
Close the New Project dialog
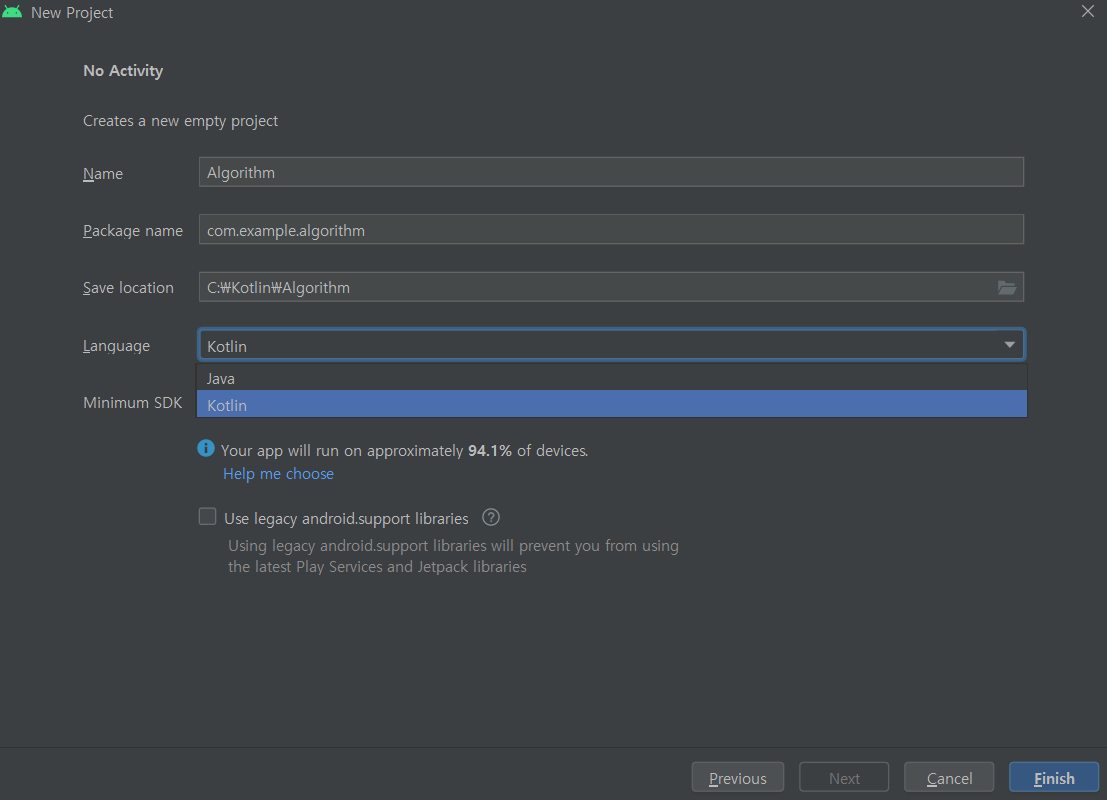click(1088, 11)
